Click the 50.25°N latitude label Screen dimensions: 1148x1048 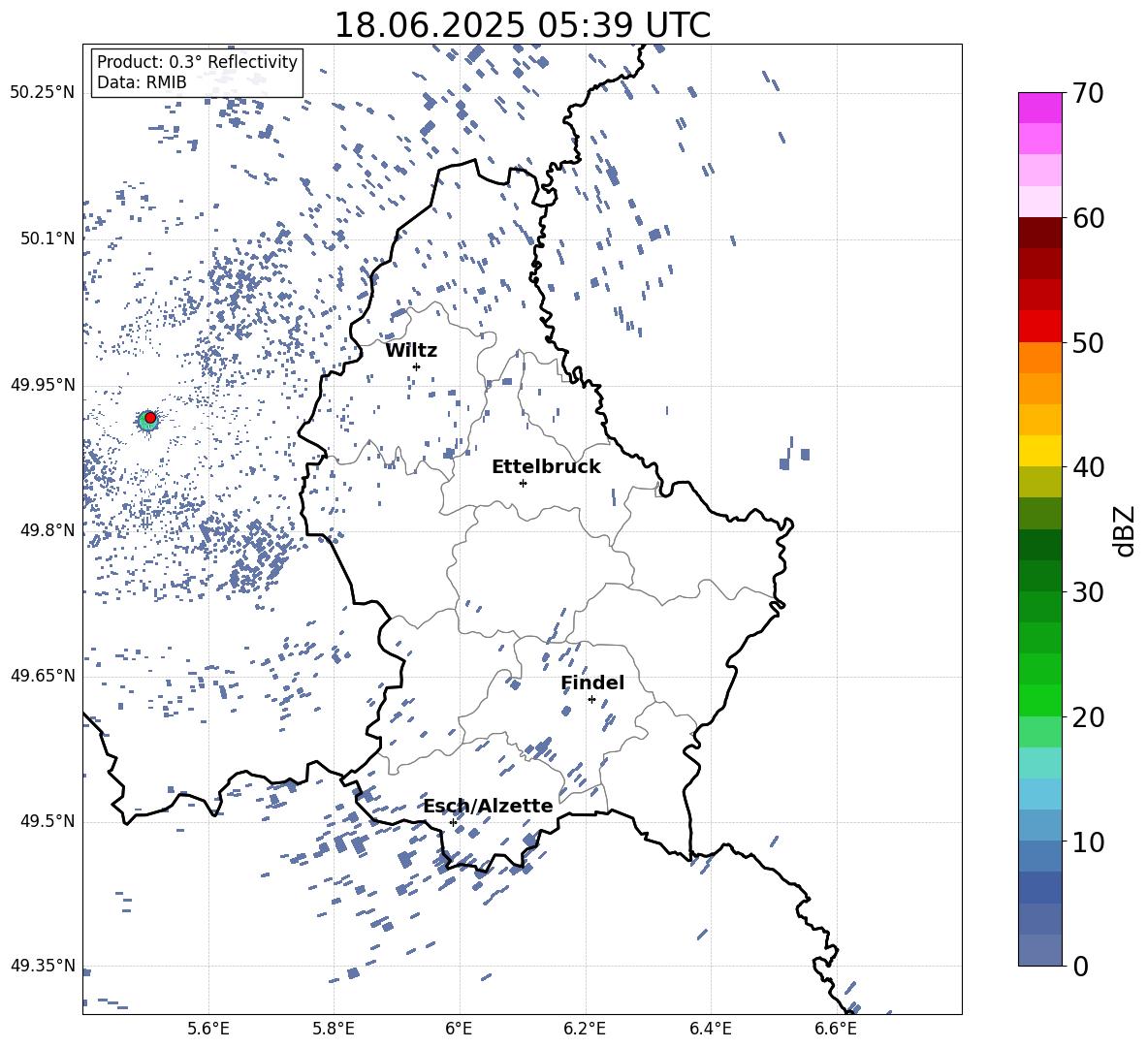pyautogui.click(x=43, y=93)
